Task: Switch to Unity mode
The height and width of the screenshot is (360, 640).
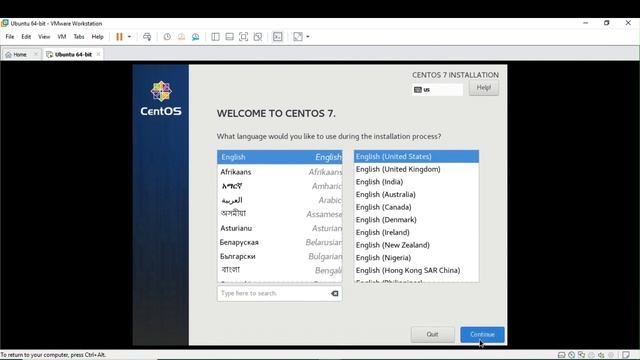Action: click(258, 37)
